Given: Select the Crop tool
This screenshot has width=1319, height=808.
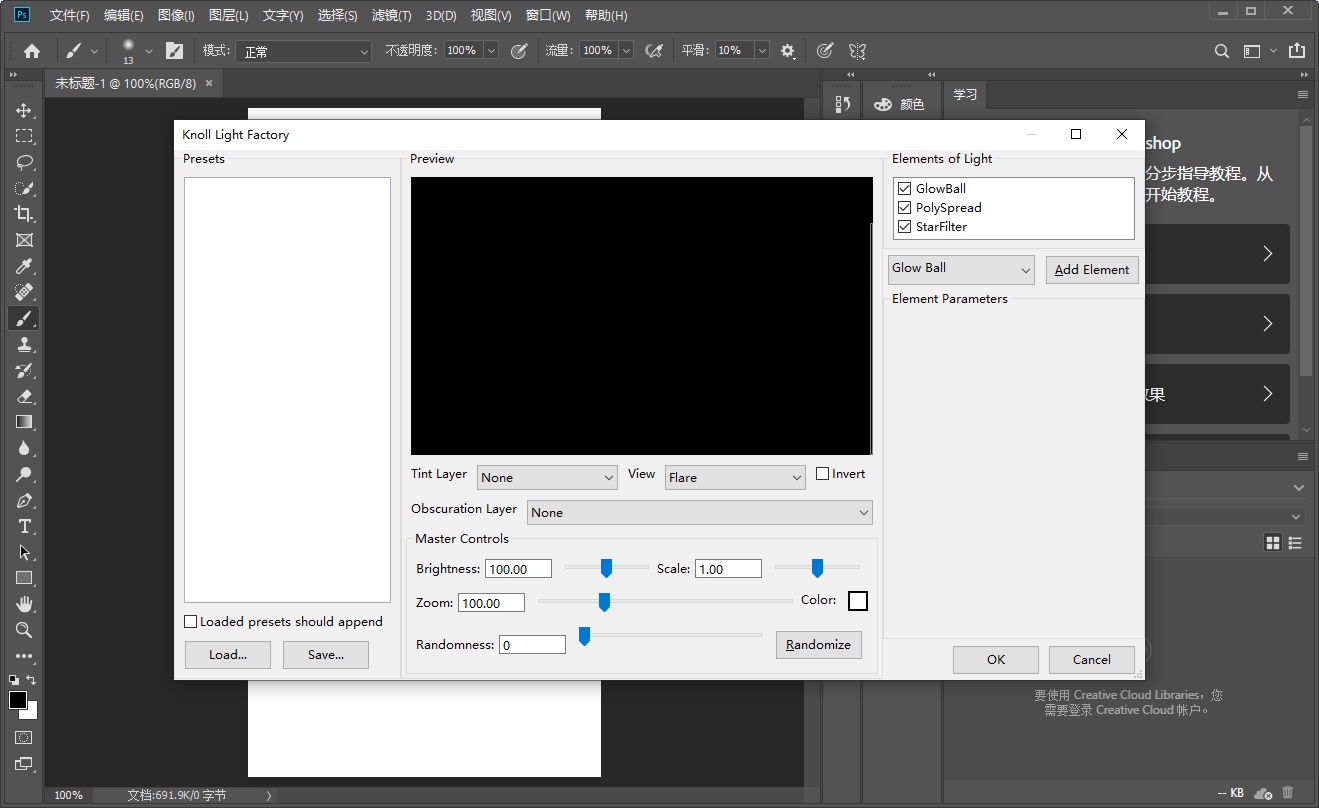Looking at the screenshot, I should pyautogui.click(x=24, y=214).
